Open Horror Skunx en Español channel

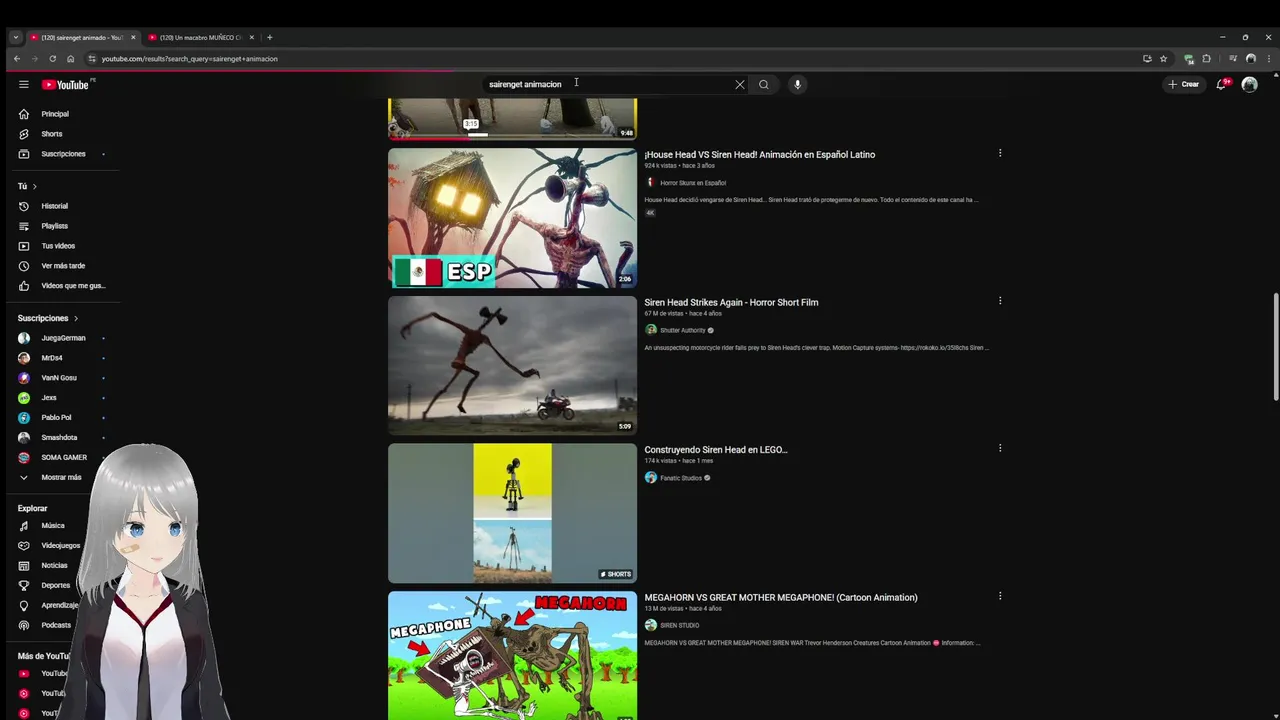pos(692,183)
